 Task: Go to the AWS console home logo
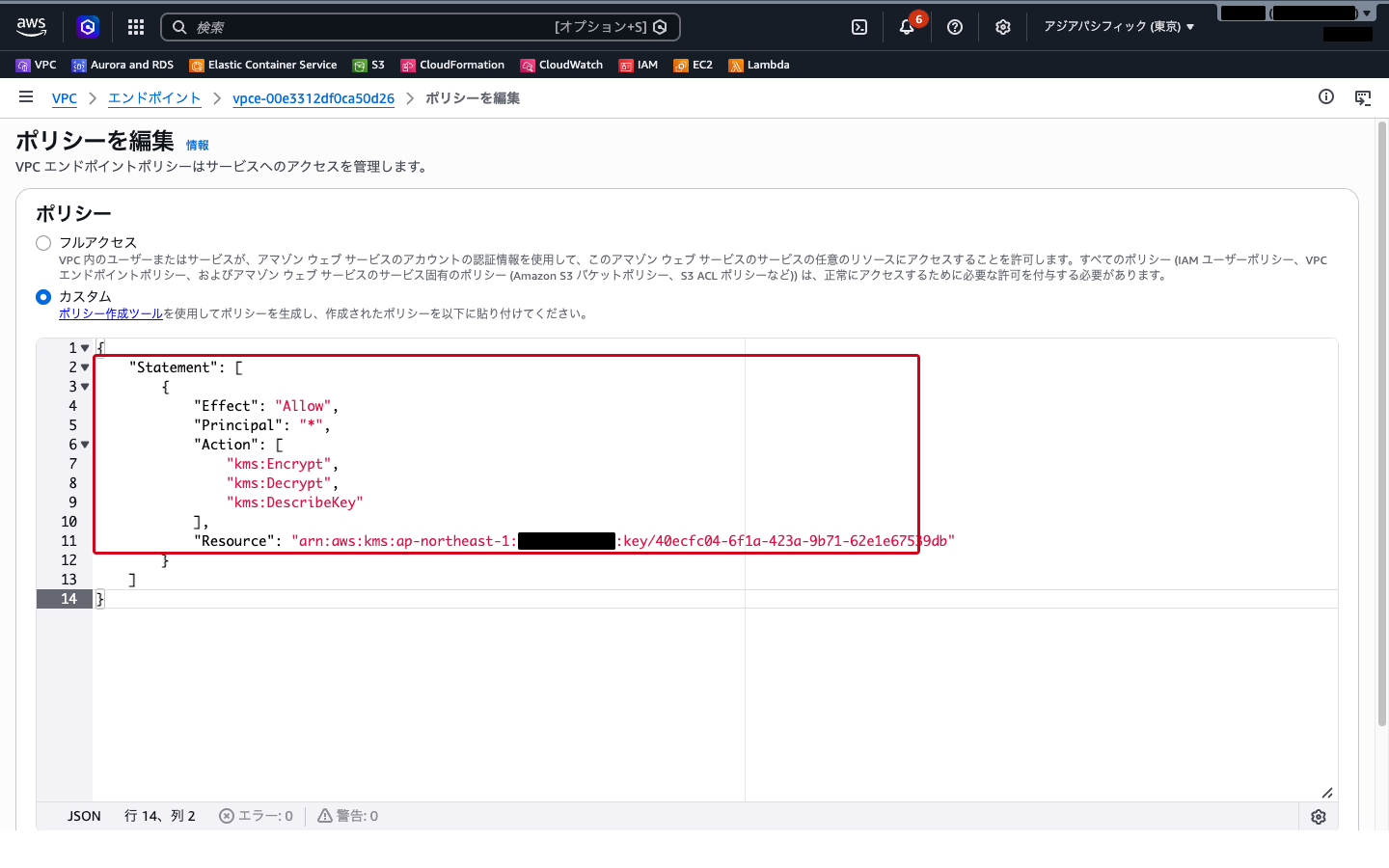point(31,27)
